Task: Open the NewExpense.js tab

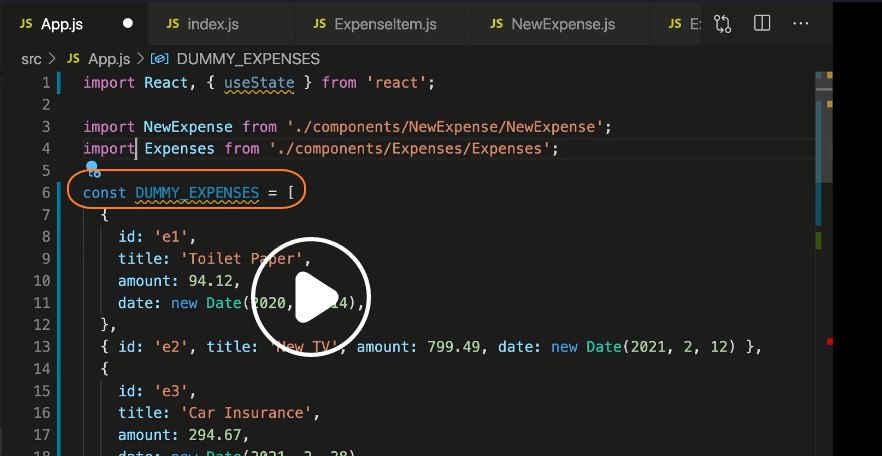Action: tap(561, 24)
